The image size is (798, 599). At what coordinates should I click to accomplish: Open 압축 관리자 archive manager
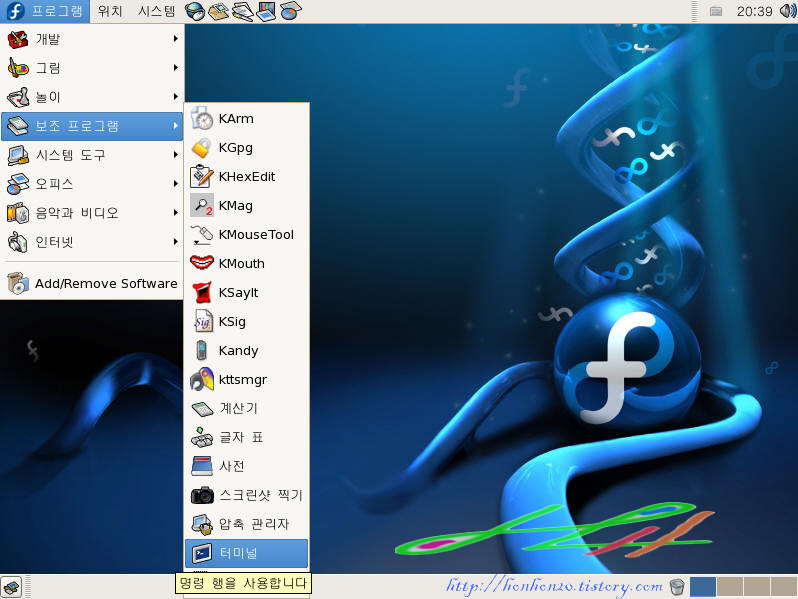(x=247, y=524)
